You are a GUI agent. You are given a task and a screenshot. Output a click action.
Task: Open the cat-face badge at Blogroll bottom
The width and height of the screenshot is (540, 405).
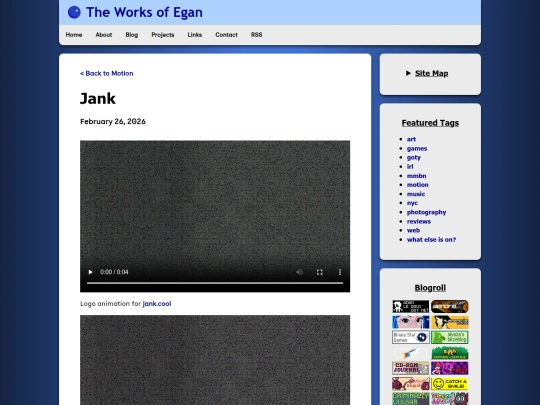click(x=449, y=398)
